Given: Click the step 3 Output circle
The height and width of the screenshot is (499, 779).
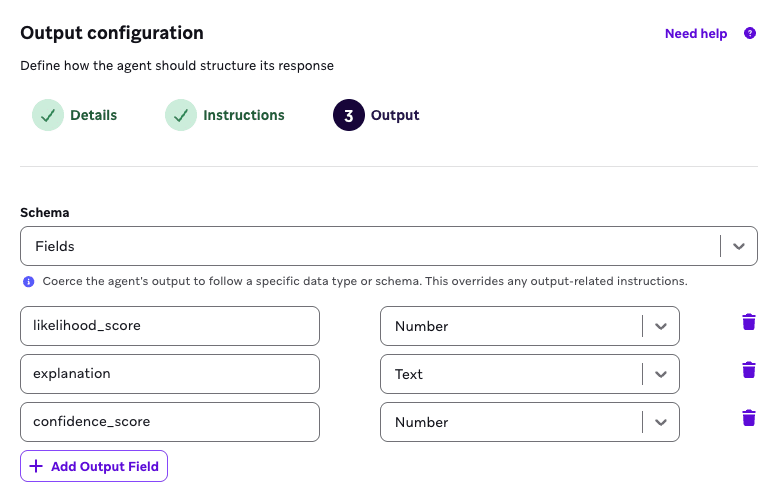Looking at the screenshot, I should coord(348,115).
